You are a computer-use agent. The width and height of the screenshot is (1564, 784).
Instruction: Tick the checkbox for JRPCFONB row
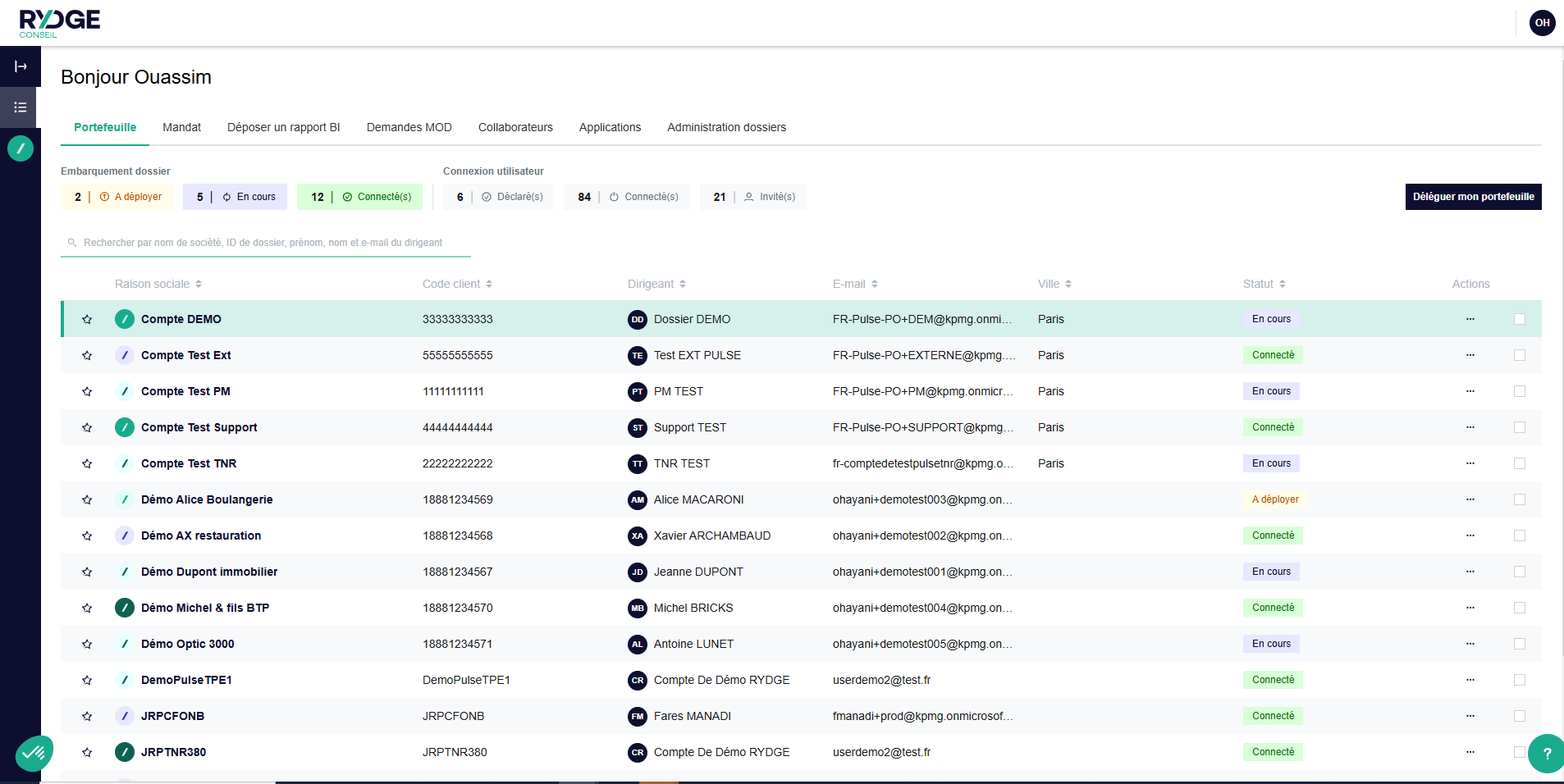(x=1519, y=716)
